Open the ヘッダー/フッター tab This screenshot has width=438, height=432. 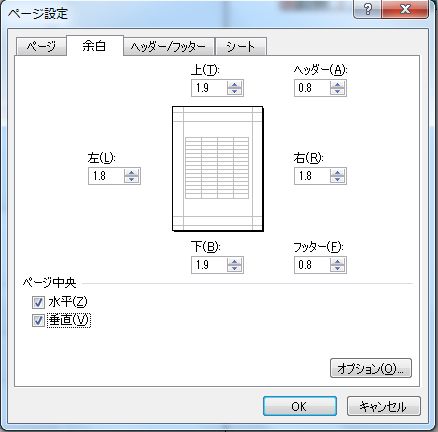tap(168, 47)
